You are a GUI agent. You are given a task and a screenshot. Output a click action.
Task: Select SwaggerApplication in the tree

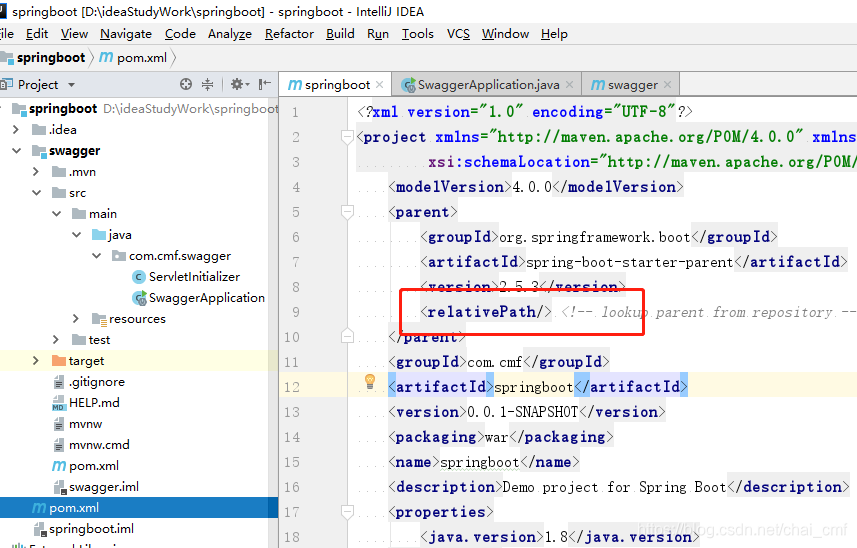[207, 298]
